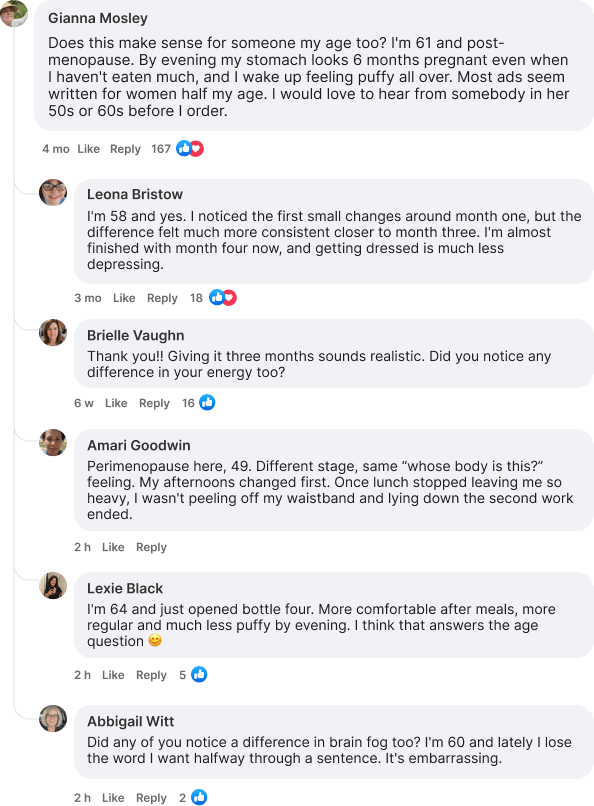Like Gianna Mosley's comment

(x=88, y=149)
